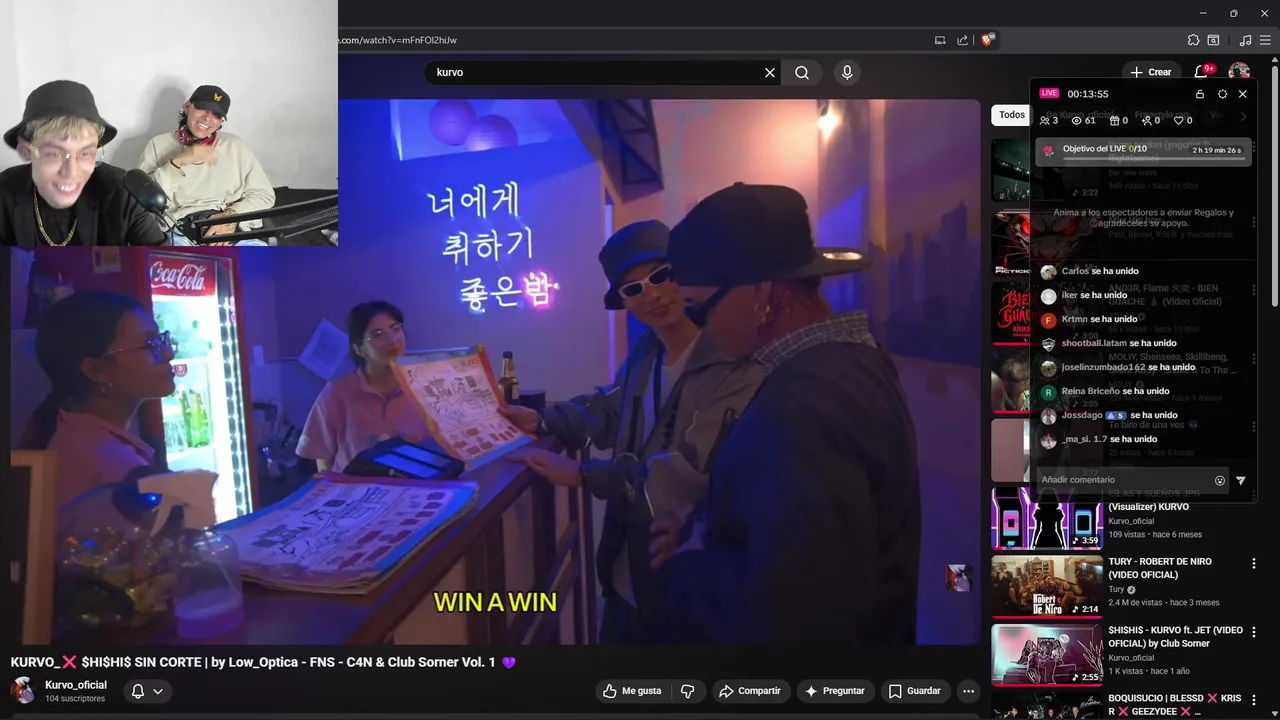Viewport: 1280px width, 720px height.
Task: Toggle the channel notification bell
Action: point(138,691)
